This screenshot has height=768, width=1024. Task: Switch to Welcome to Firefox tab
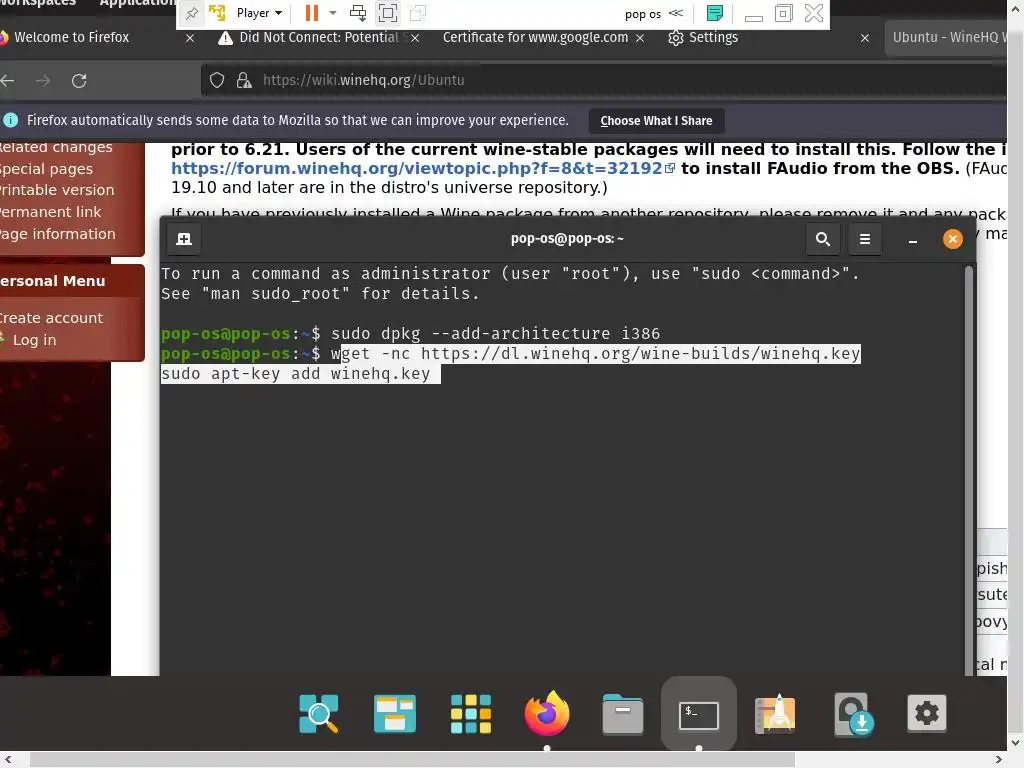pyautogui.click(x=72, y=37)
